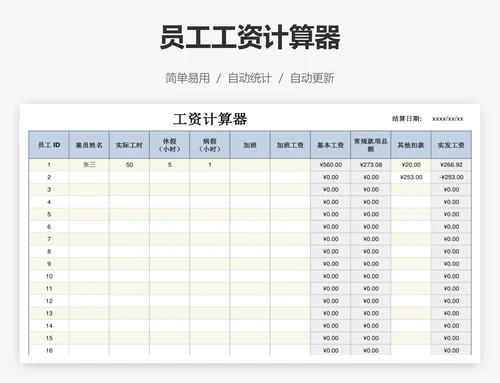Click the 其他扣款 column header
Screen dimensions: 500x383
pyautogui.click(x=411, y=145)
